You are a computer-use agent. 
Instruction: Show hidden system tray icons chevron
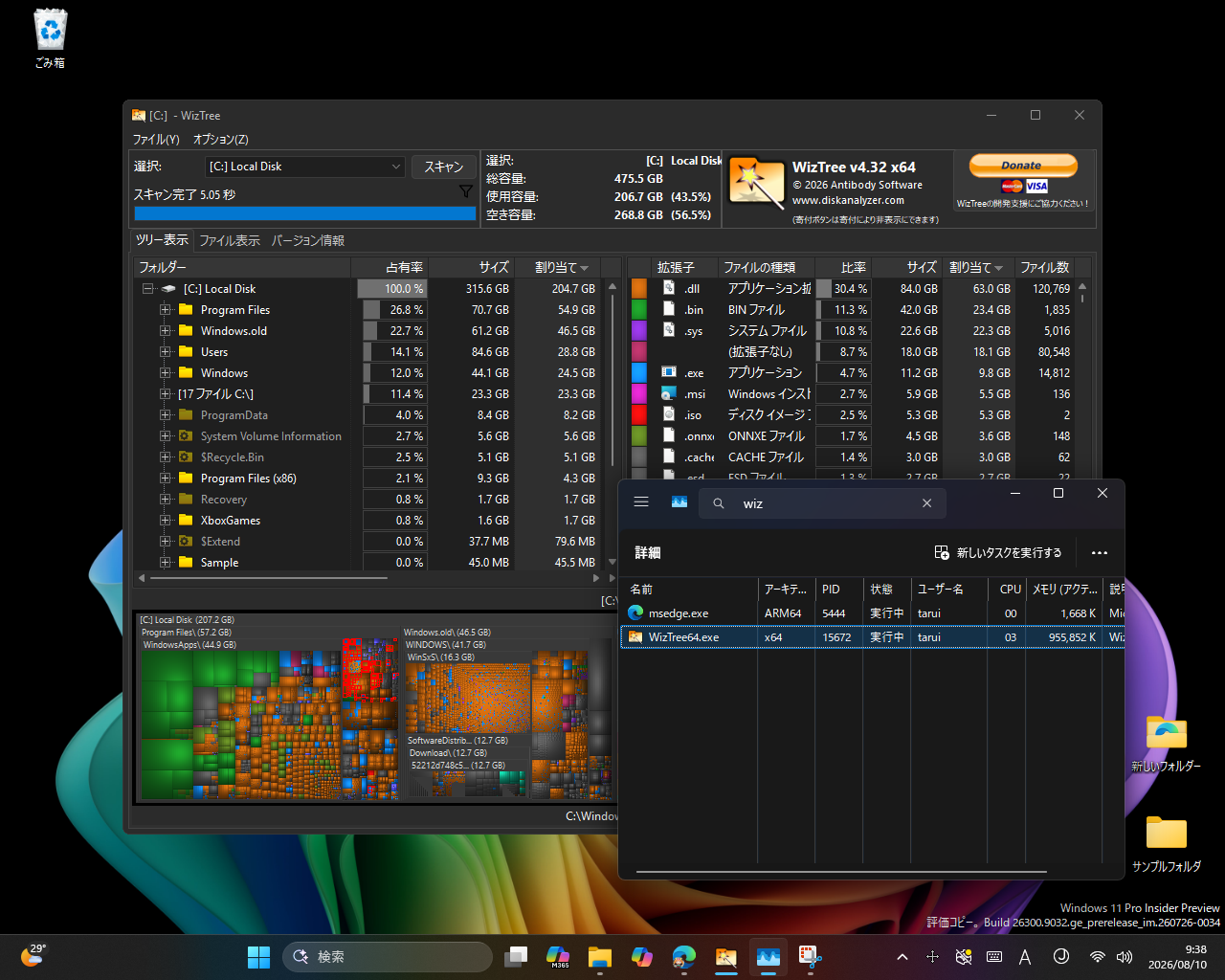(x=902, y=956)
